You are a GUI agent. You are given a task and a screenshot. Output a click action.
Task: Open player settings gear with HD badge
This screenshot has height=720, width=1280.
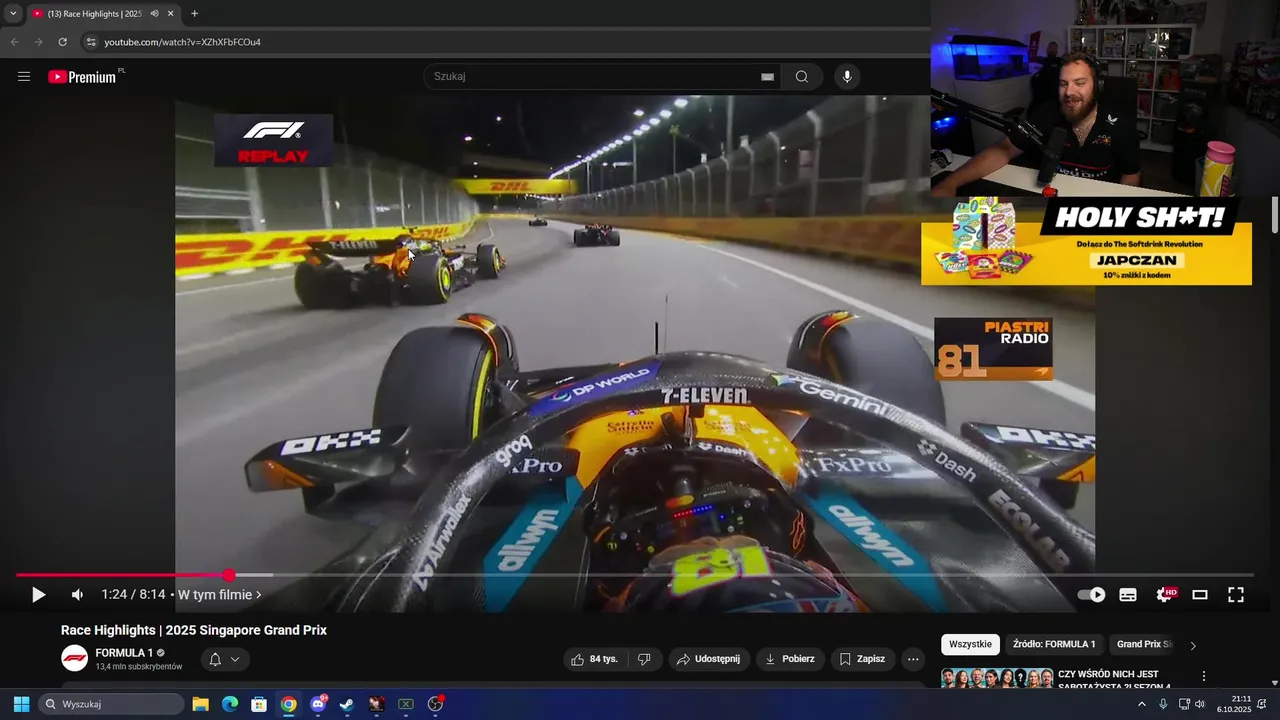[1165, 595]
